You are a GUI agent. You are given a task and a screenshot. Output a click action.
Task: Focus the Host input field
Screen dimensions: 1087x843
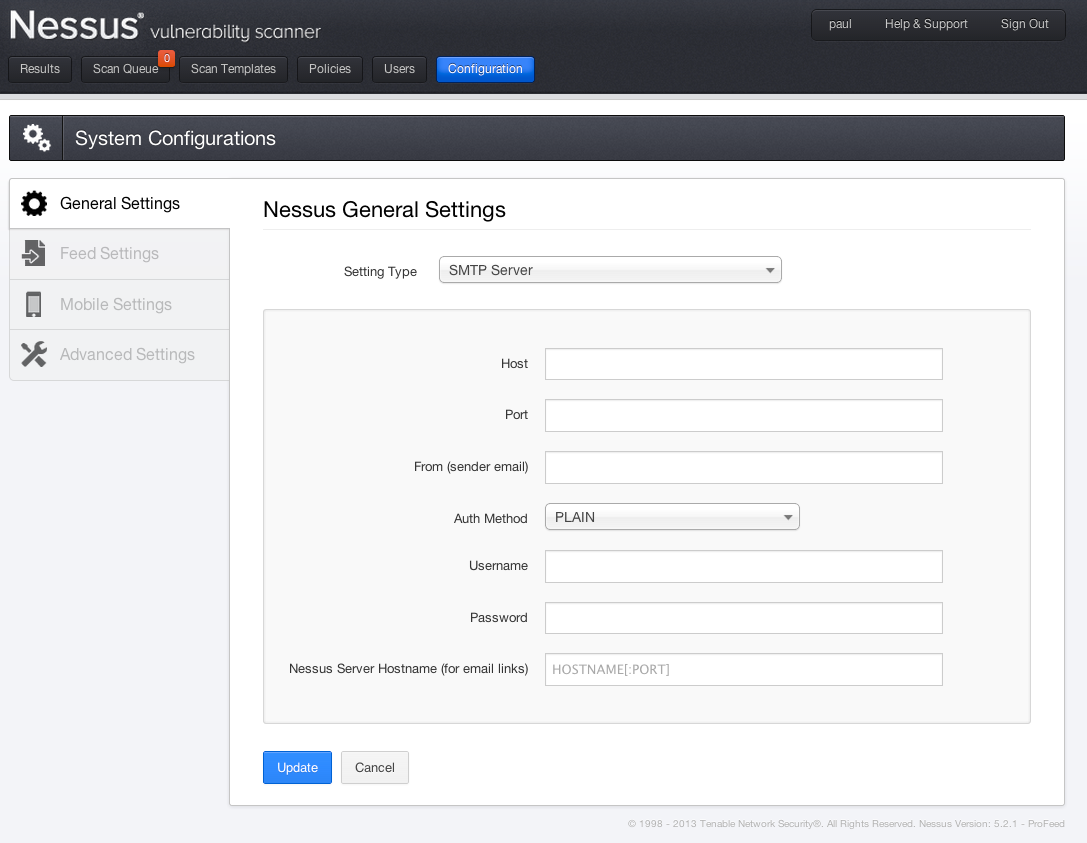[743, 364]
